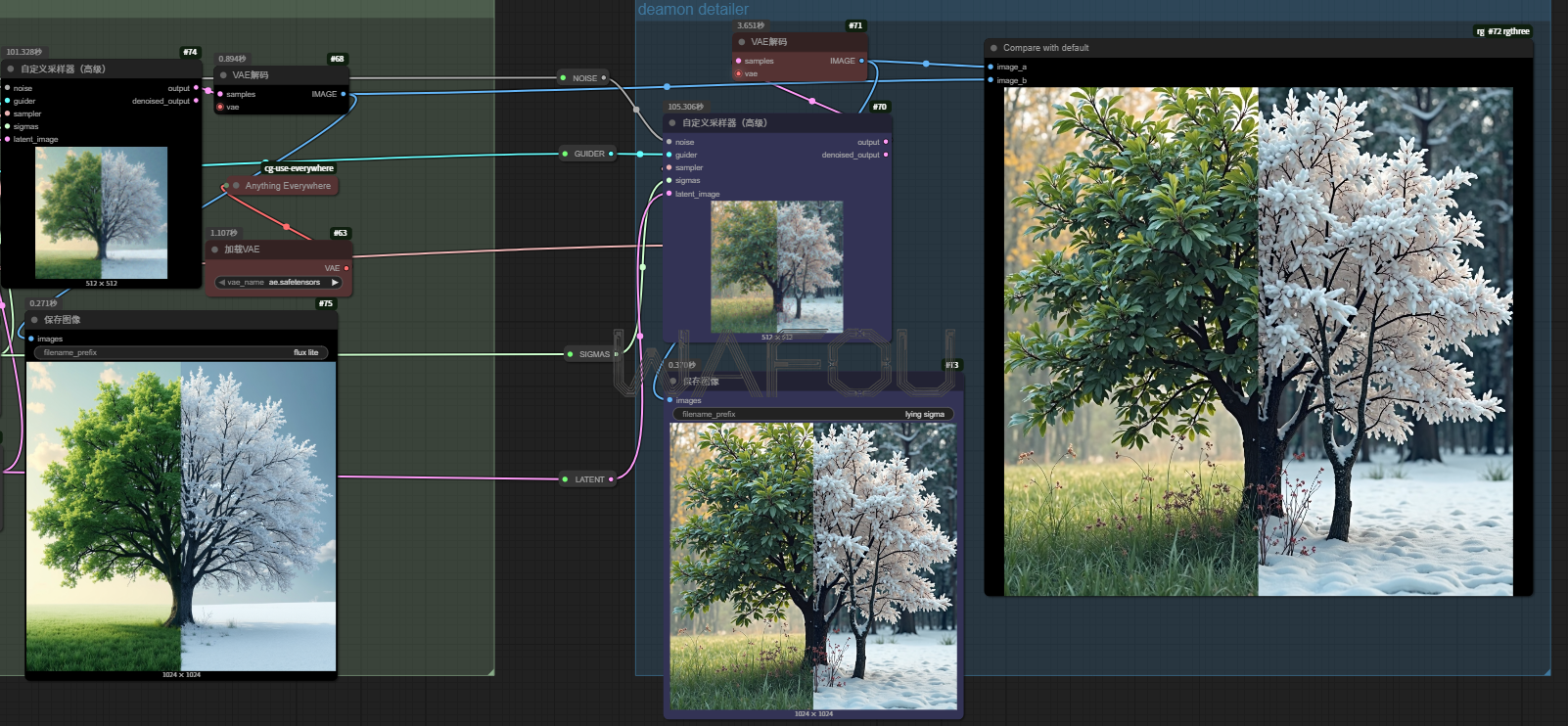Collapse VAE解码 node #68 via its title dot
1568x726 pixels.
pos(223,74)
